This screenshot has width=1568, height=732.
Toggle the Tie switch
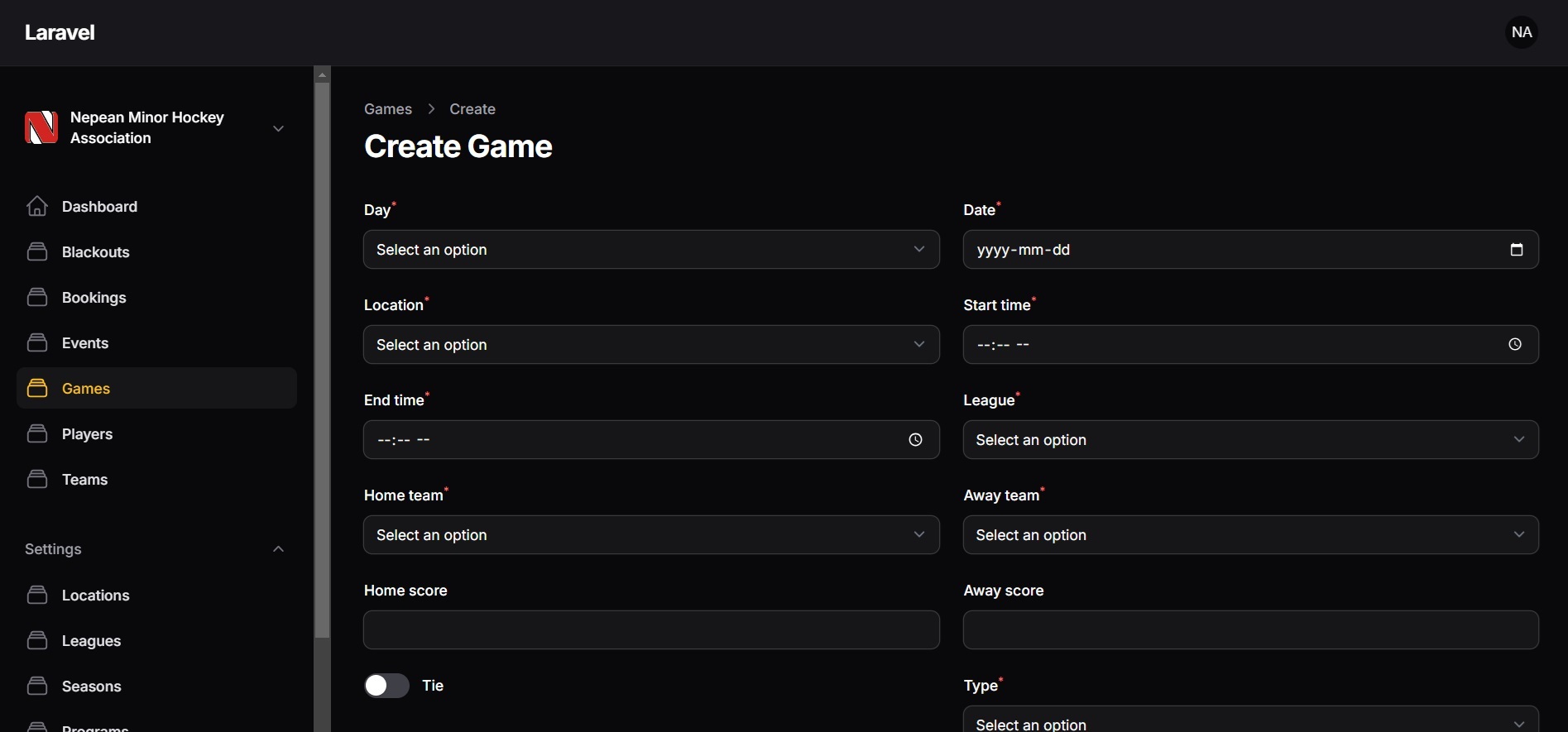(x=386, y=686)
